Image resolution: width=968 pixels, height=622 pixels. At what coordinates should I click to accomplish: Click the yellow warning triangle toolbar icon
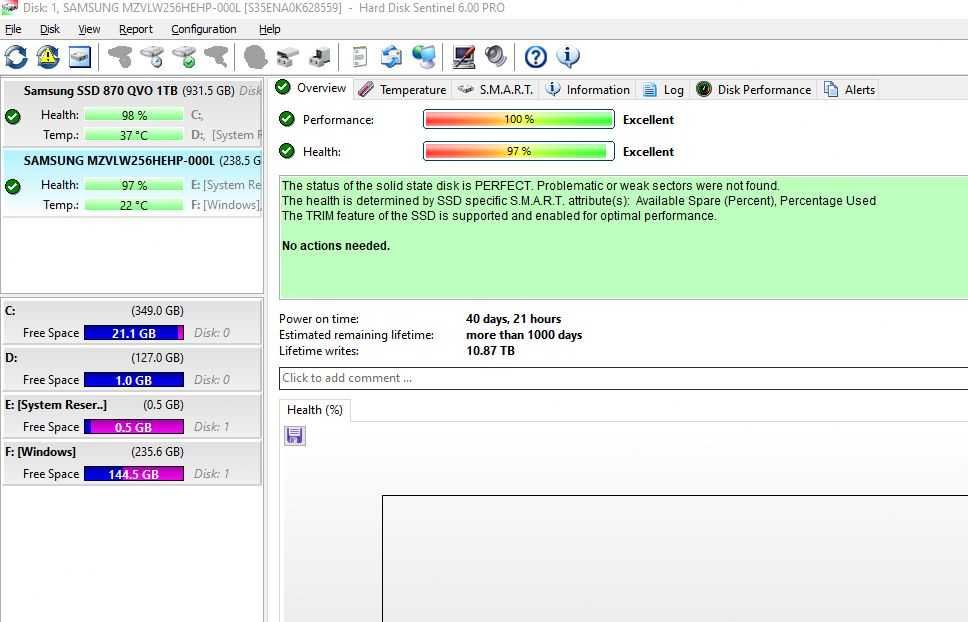point(48,57)
